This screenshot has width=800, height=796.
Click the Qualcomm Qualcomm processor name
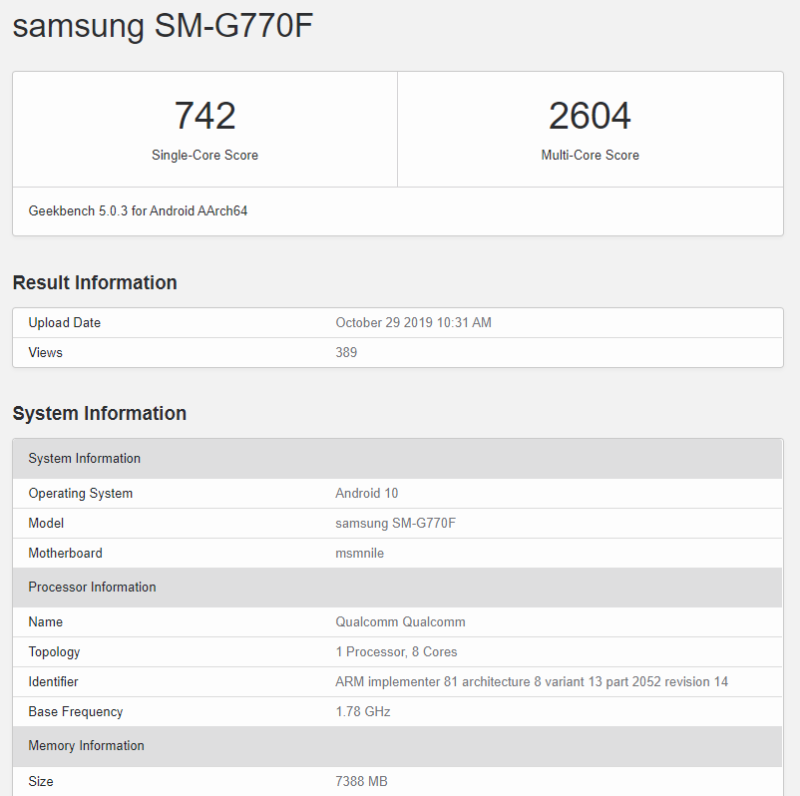point(400,622)
